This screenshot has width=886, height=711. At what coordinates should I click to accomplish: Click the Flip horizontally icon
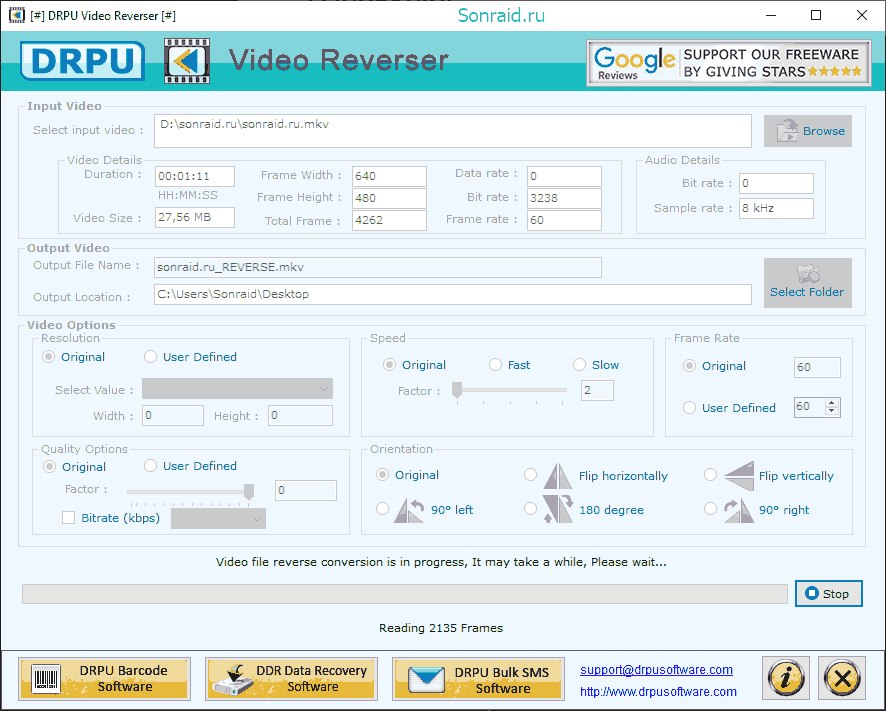pos(558,476)
